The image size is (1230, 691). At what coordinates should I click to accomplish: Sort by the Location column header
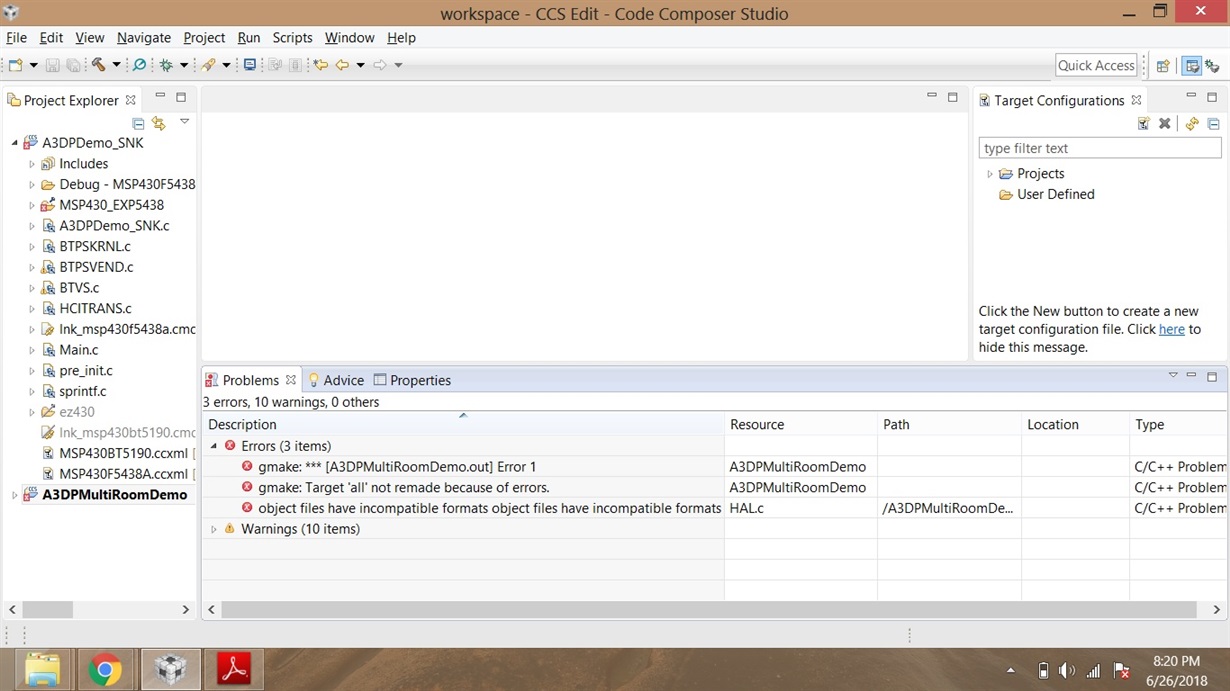1075,425
